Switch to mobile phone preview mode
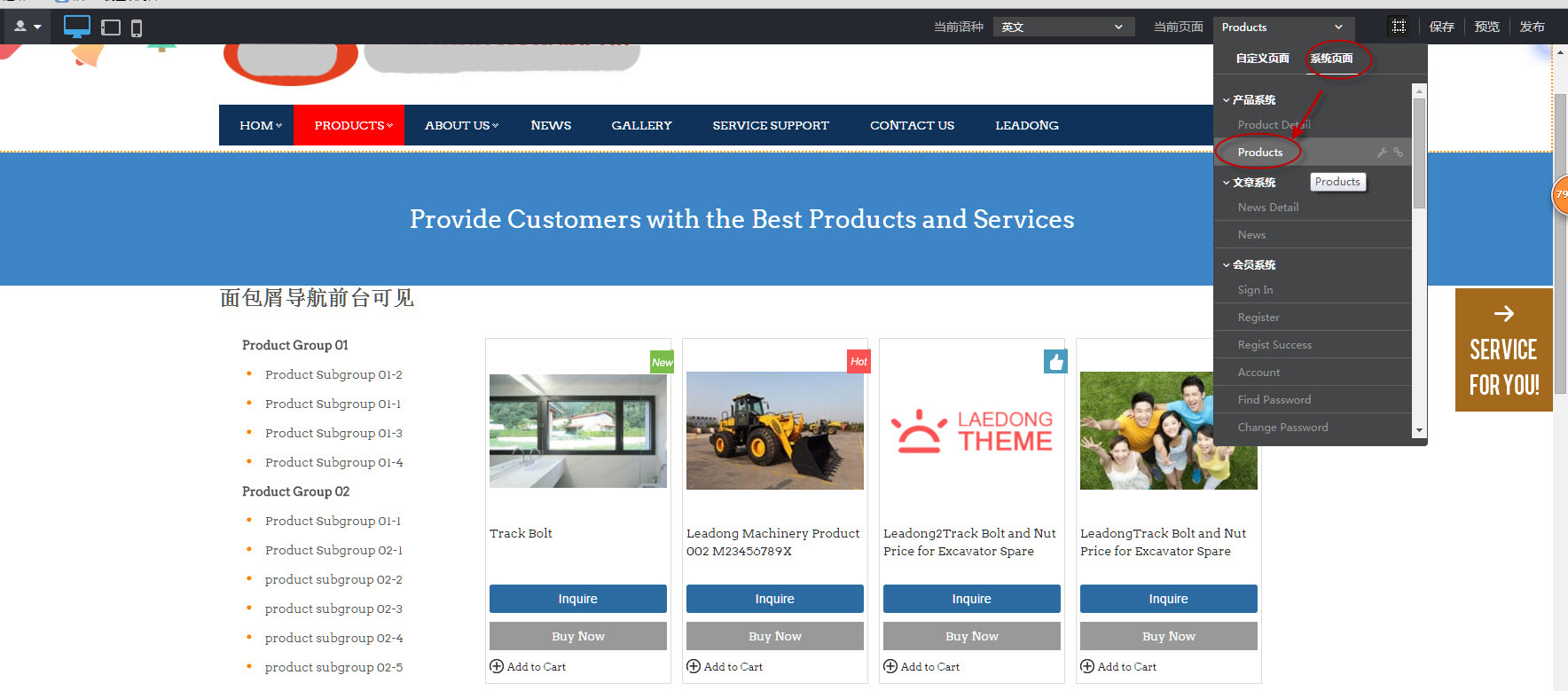The height and width of the screenshot is (691, 1568). pyautogui.click(x=137, y=27)
